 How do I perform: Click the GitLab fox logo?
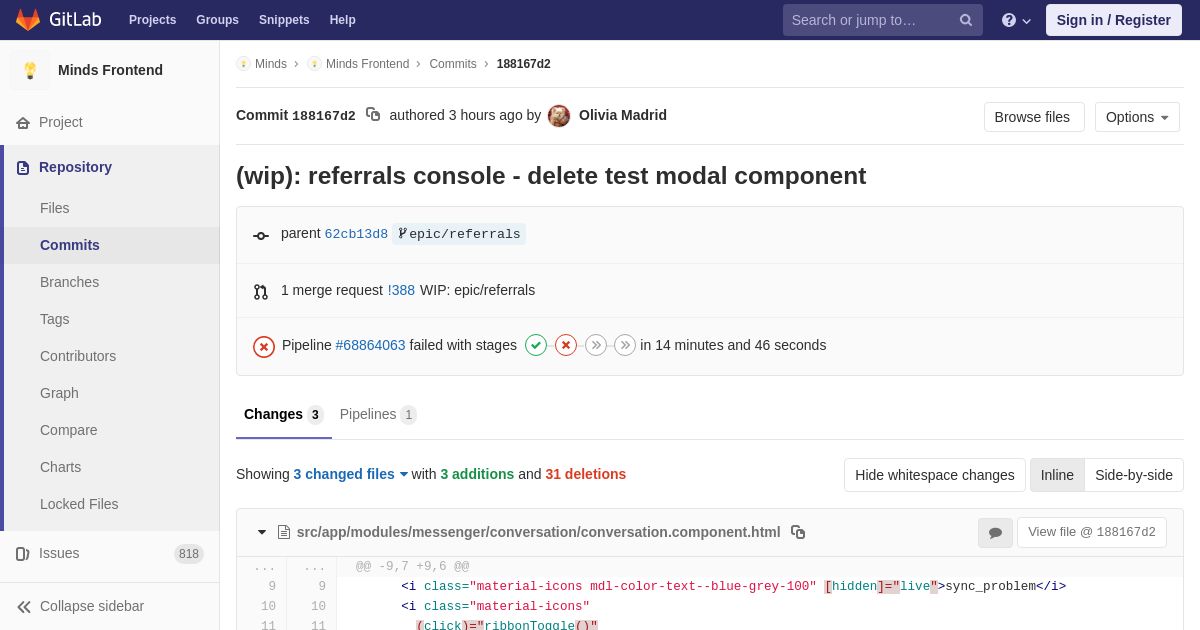pyautogui.click(x=28, y=20)
